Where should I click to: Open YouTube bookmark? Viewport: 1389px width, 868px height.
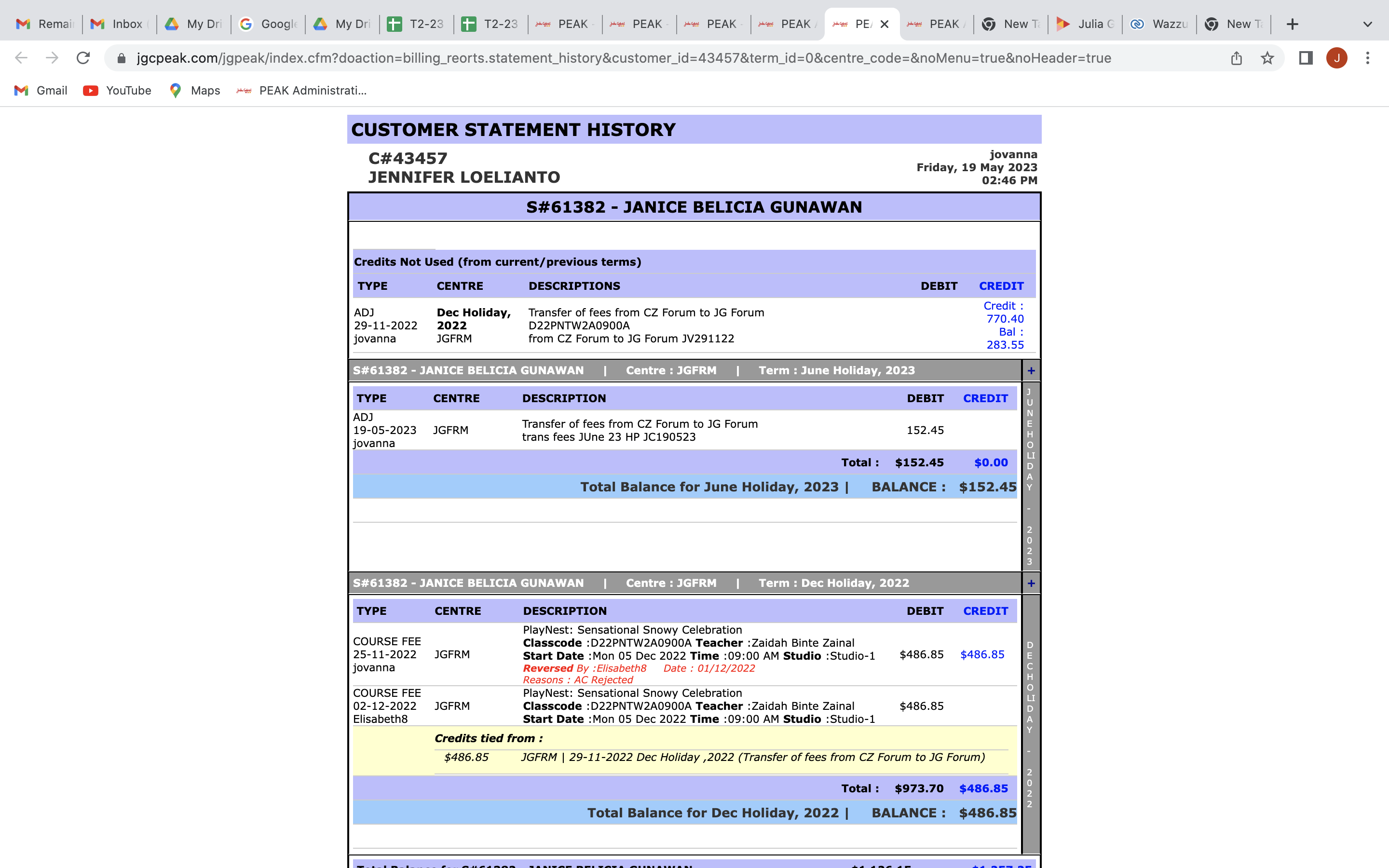(x=117, y=91)
